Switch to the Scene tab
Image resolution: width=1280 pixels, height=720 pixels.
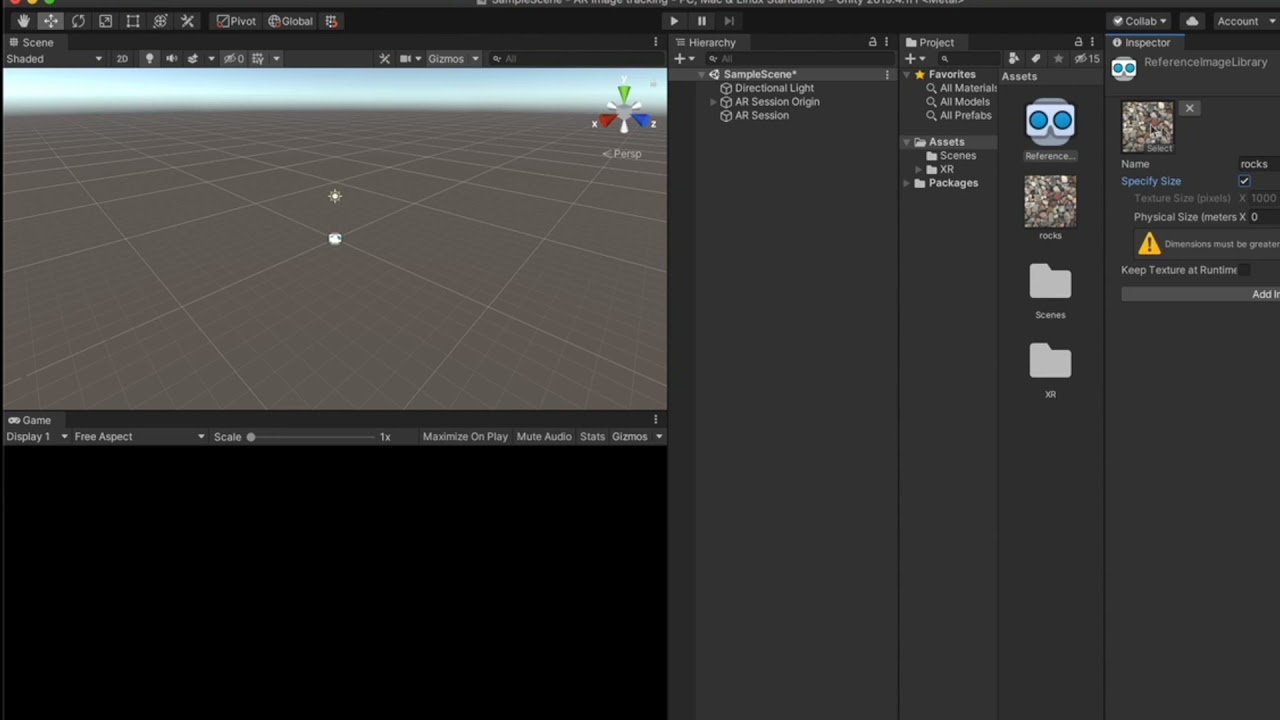[x=31, y=42]
